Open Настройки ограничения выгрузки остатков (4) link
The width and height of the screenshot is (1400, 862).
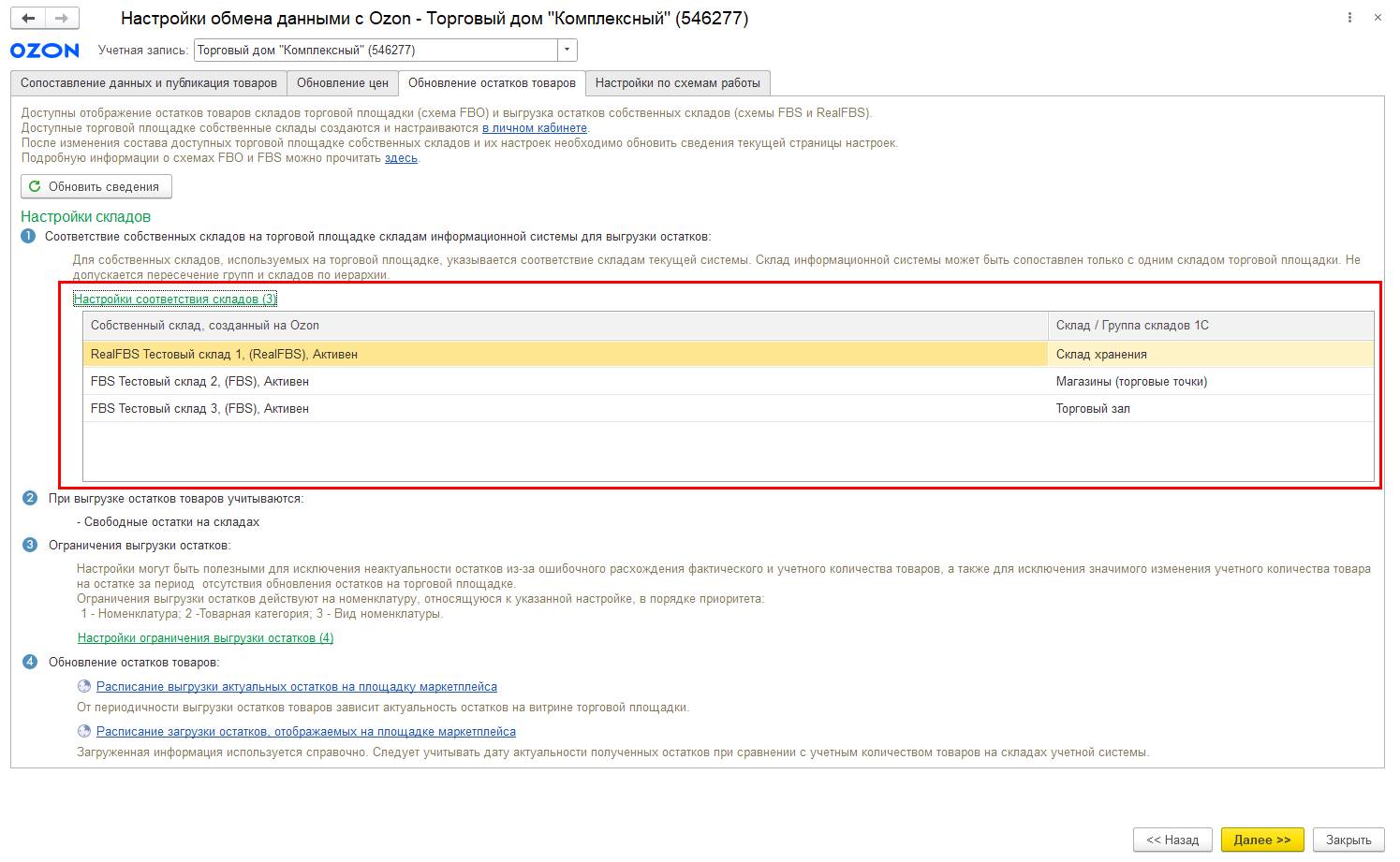tap(205, 638)
